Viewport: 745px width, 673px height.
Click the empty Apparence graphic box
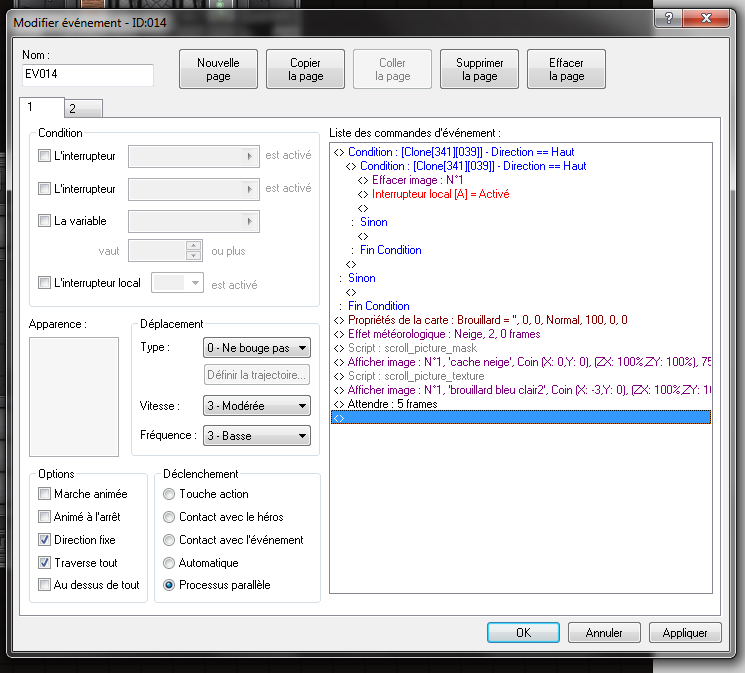pyautogui.click(x=74, y=397)
